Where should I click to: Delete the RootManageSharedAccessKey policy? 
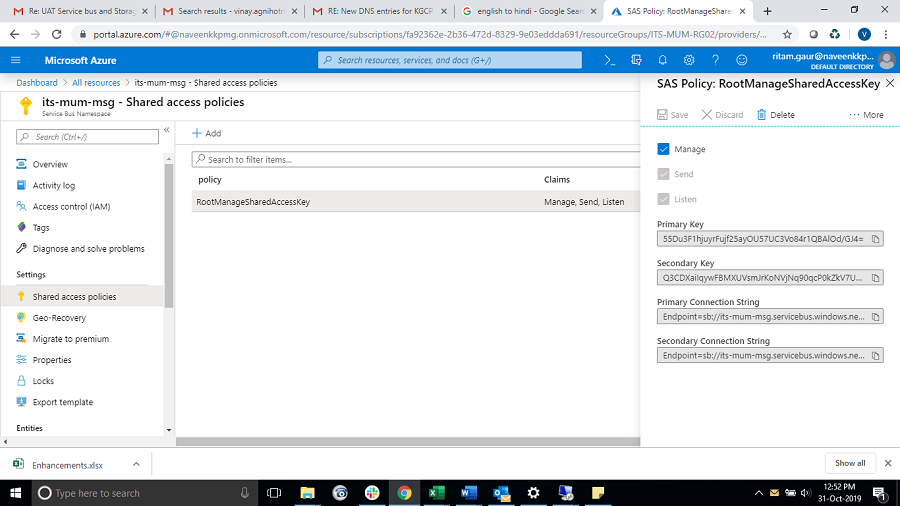coord(775,115)
